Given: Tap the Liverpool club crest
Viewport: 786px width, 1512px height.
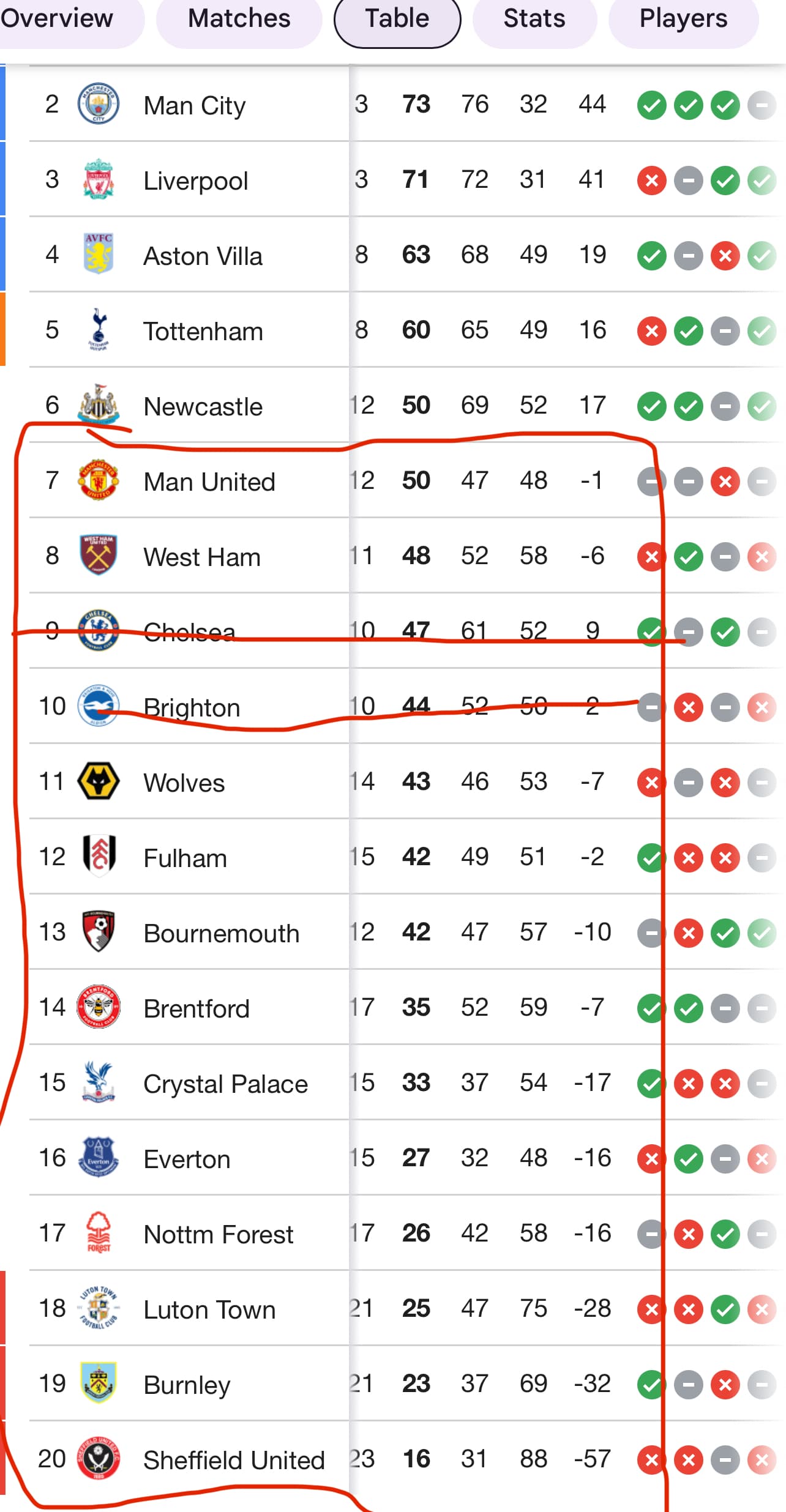Looking at the screenshot, I should tap(98, 179).
